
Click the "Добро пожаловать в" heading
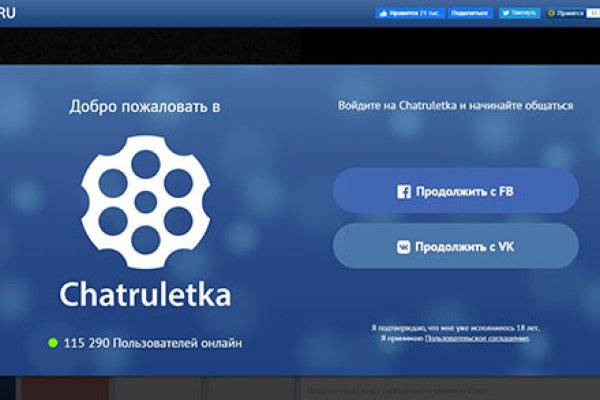pos(144,104)
